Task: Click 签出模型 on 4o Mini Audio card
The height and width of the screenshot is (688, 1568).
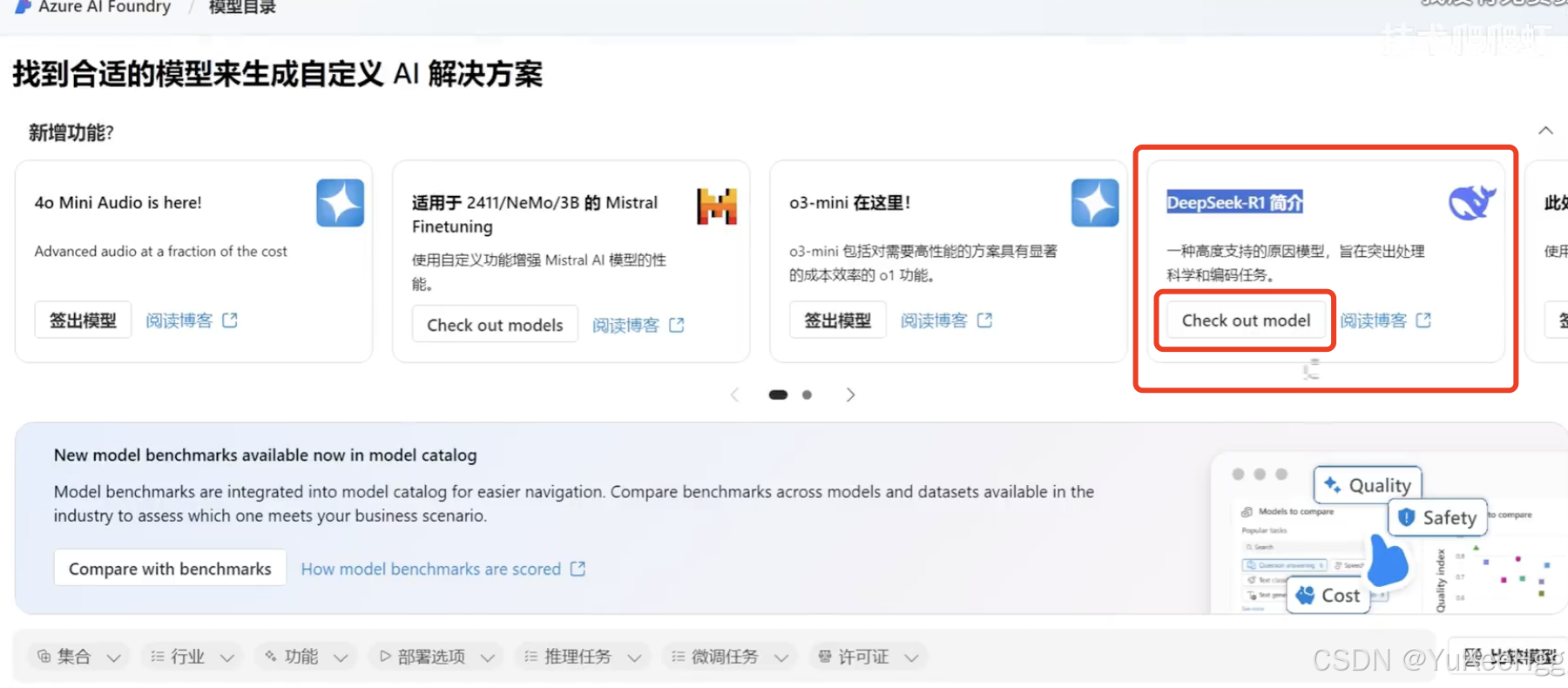Action: 83,320
